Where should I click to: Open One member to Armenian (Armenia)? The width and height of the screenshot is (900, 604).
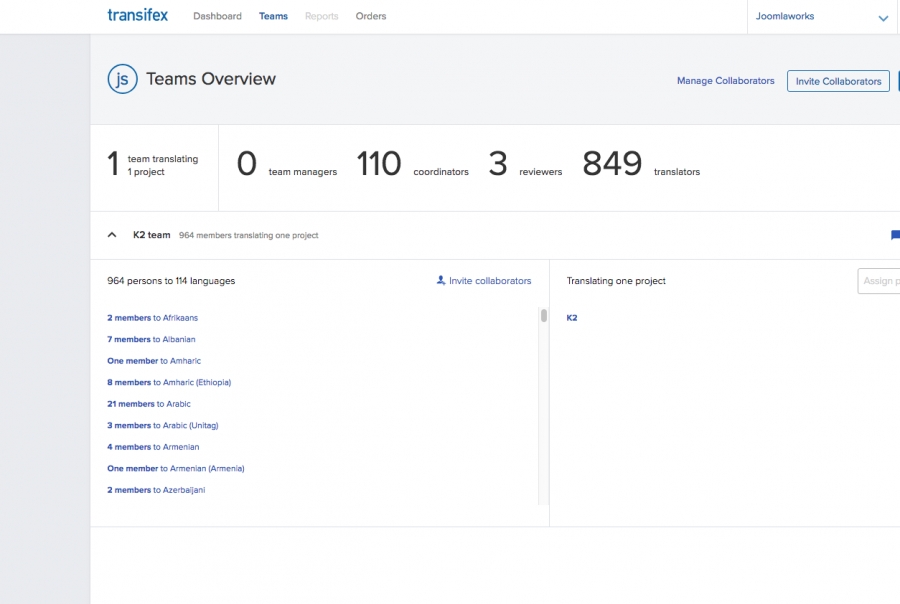pos(176,469)
